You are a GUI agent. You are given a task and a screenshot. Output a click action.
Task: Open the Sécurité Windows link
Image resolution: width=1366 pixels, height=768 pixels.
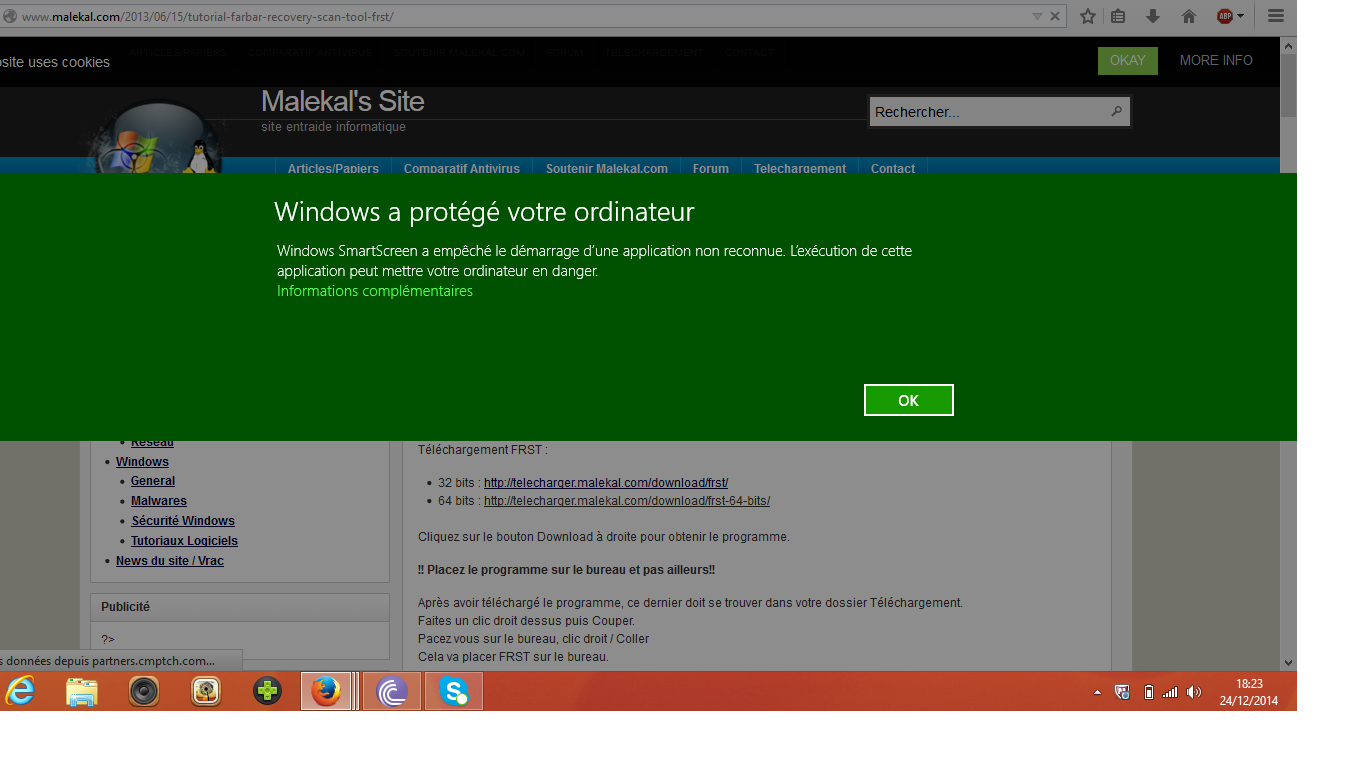coord(183,521)
